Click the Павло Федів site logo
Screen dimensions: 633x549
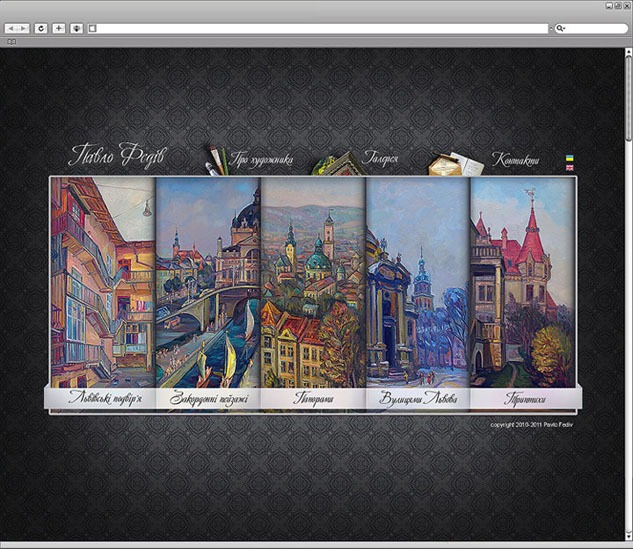(117, 155)
